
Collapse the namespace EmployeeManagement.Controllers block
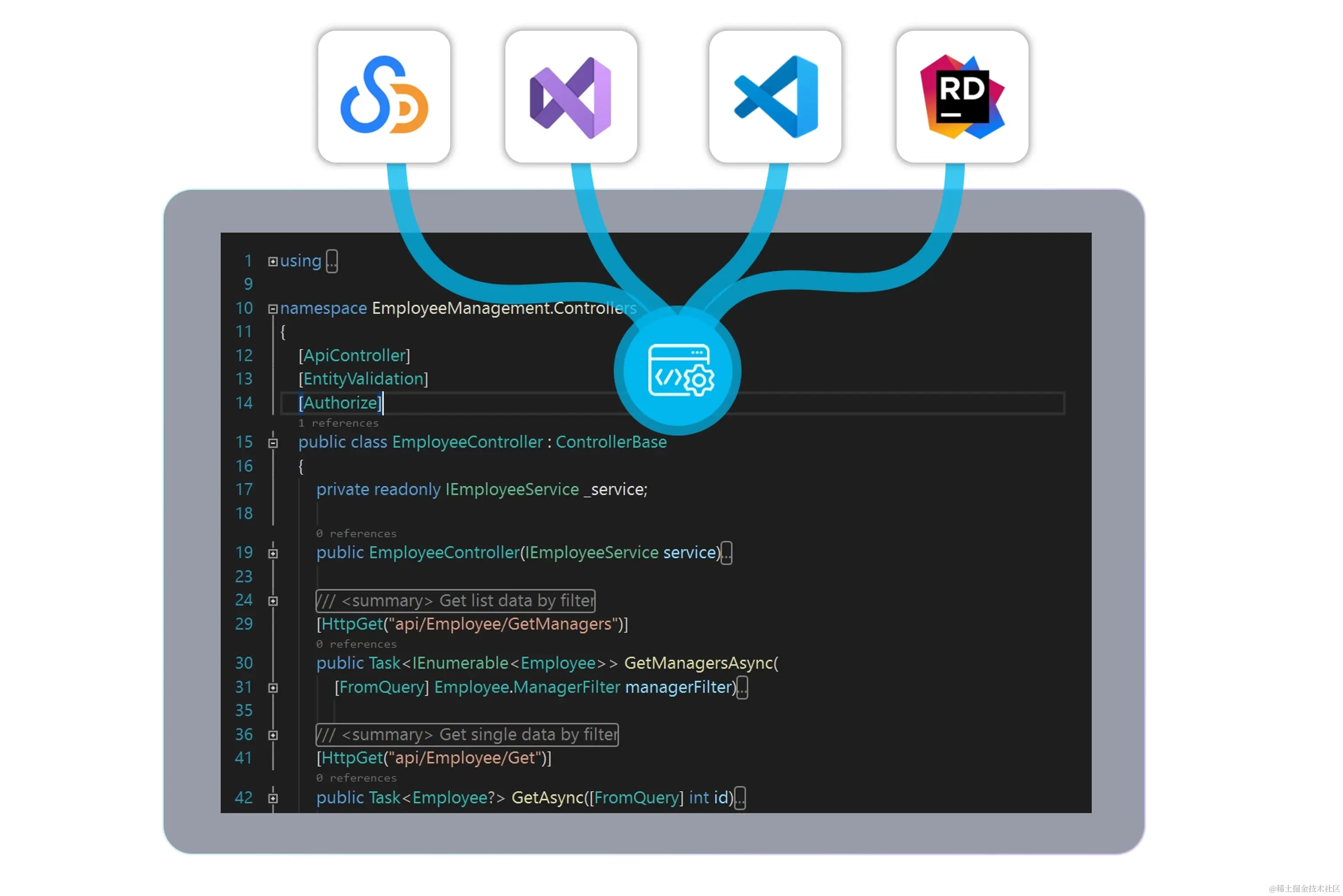(273, 309)
